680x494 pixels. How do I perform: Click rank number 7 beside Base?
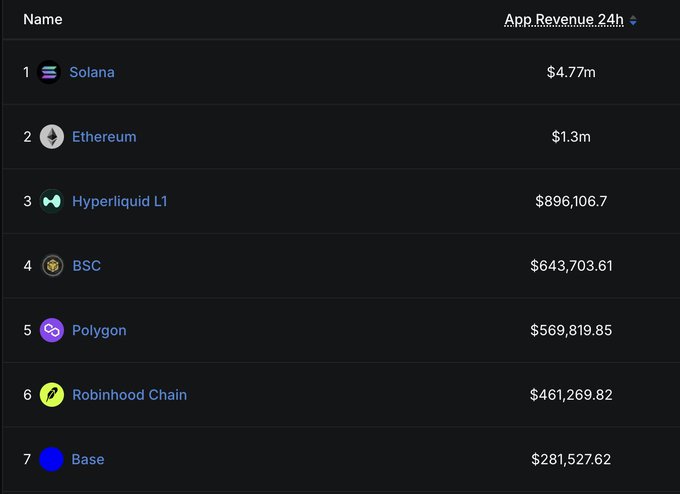click(x=27, y=459)
